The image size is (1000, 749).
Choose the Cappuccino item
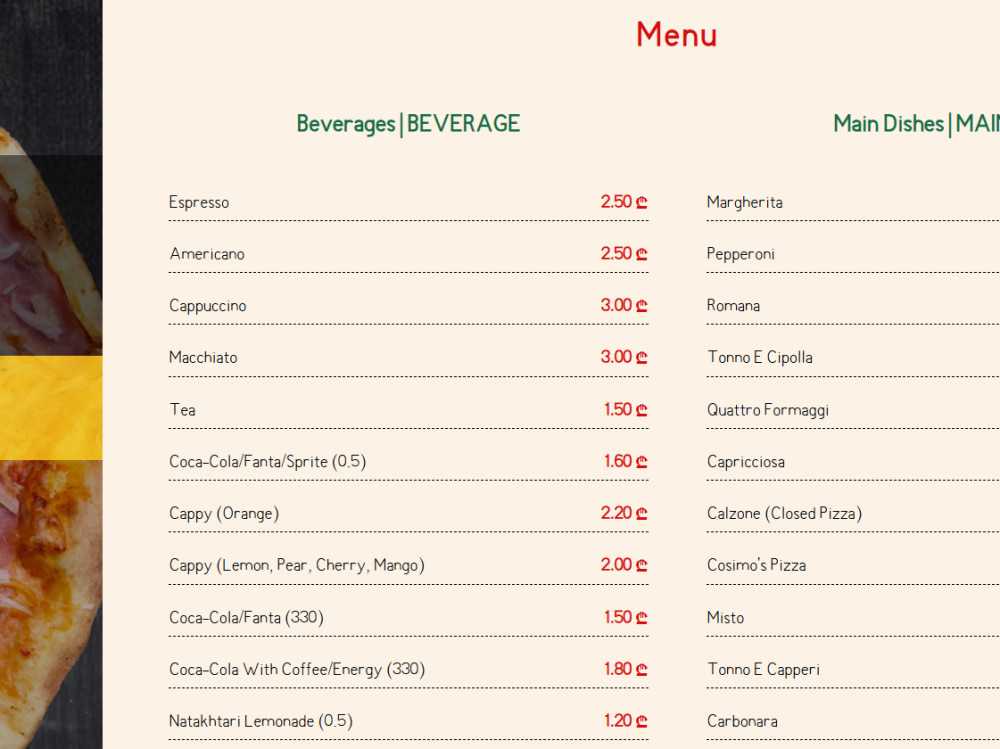208,306
